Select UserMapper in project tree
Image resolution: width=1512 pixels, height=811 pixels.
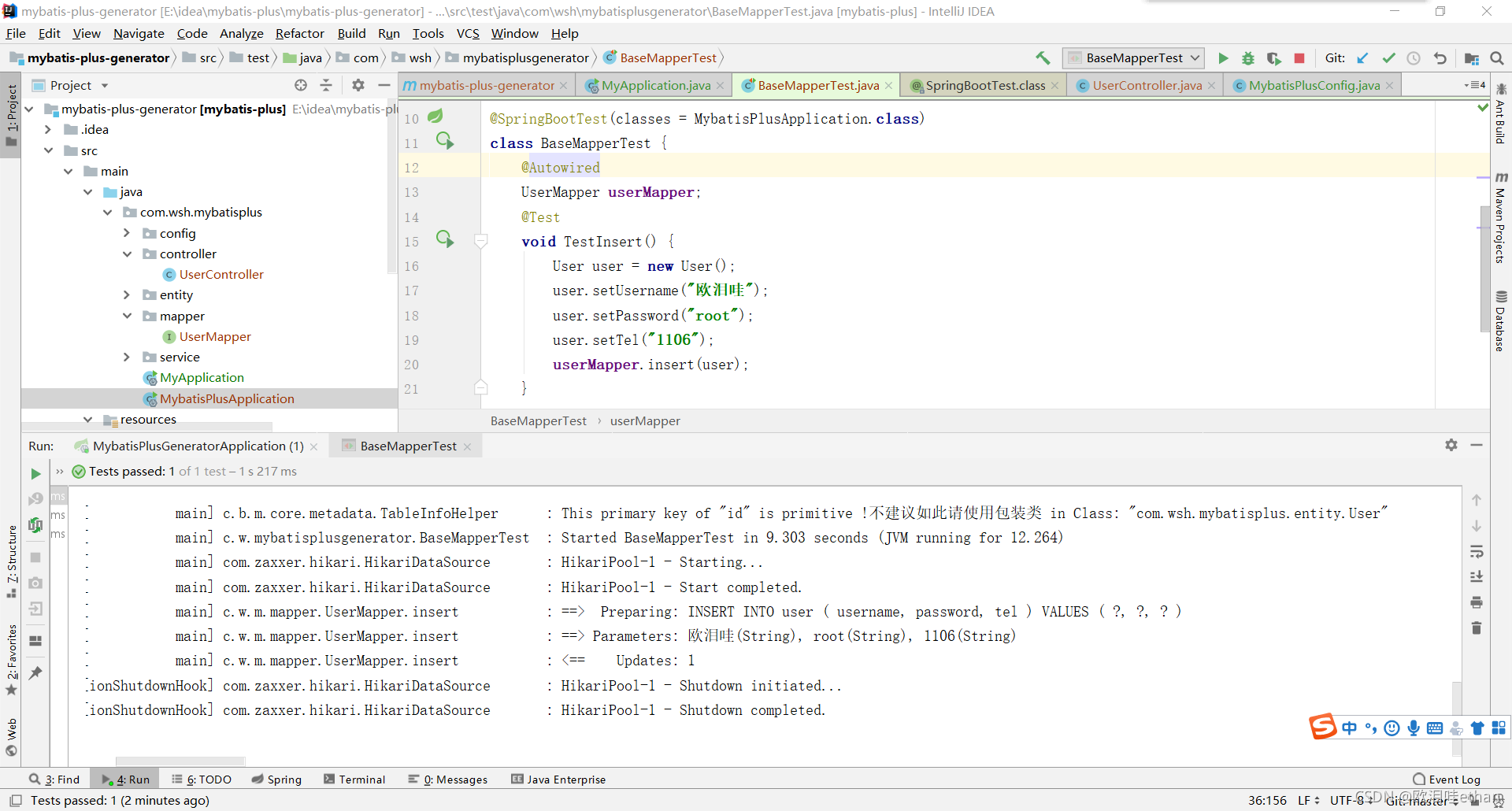tap(215, 336)
